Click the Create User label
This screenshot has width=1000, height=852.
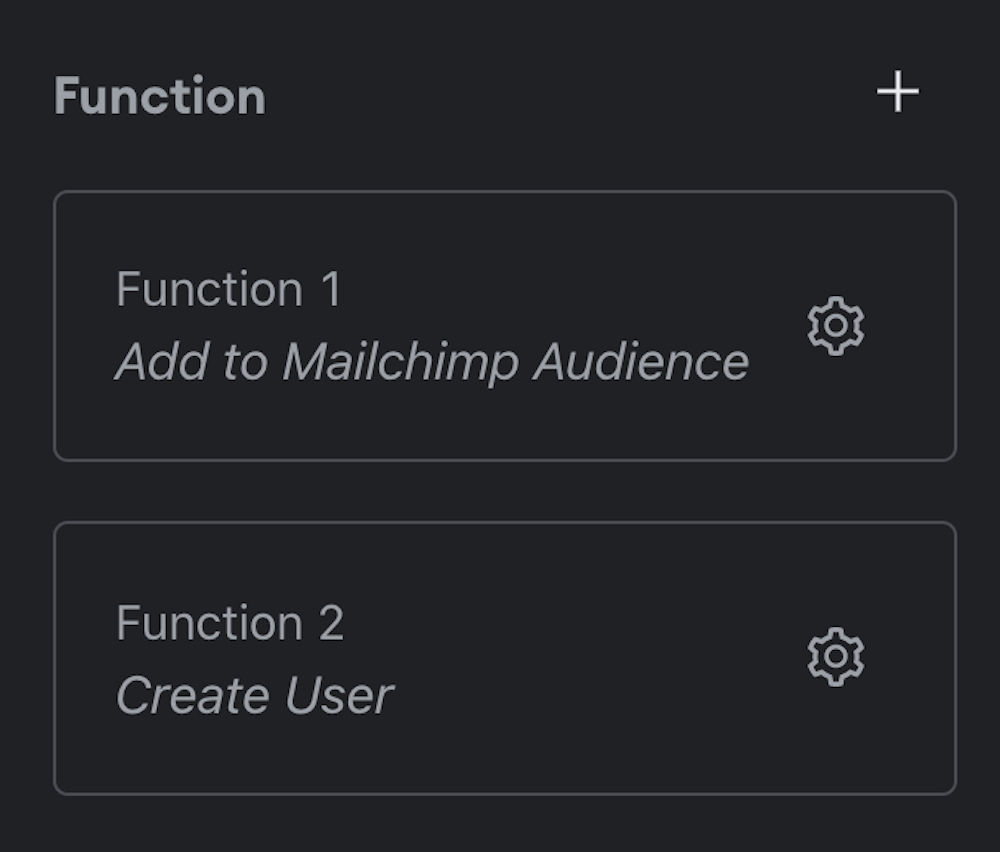point(254,696)
